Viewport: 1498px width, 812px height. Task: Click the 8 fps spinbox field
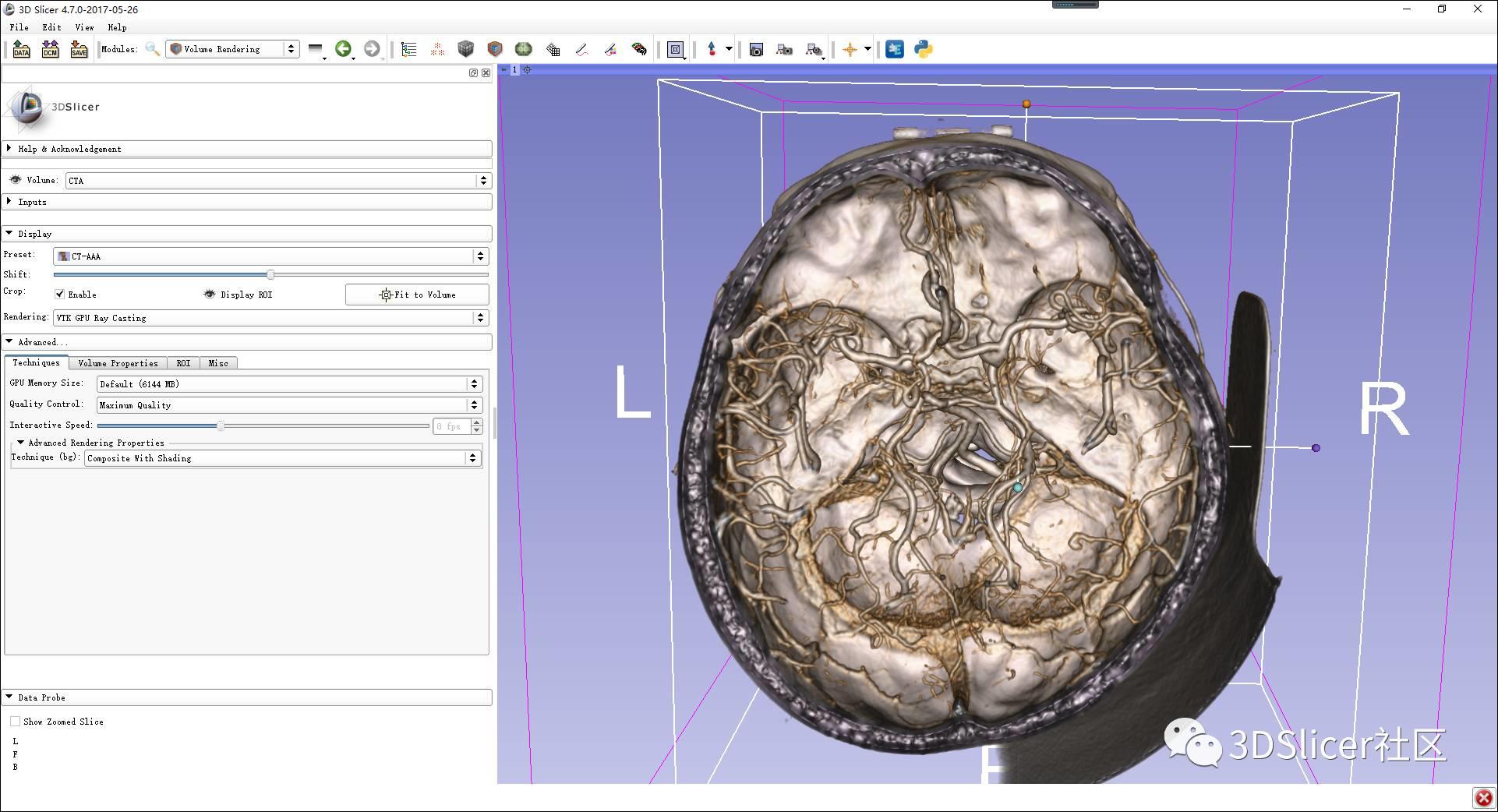pyautogui.click(x=452, y=426)
